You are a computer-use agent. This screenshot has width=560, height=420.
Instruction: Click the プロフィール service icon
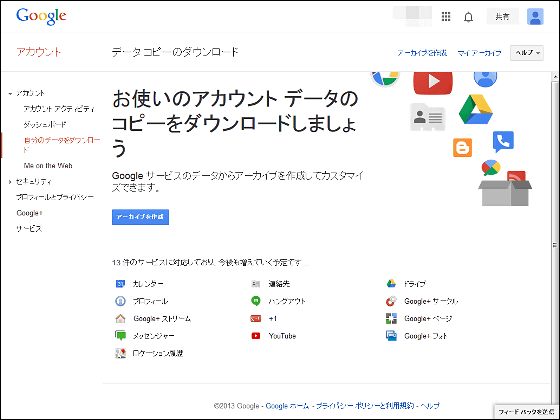click(120, 301)
